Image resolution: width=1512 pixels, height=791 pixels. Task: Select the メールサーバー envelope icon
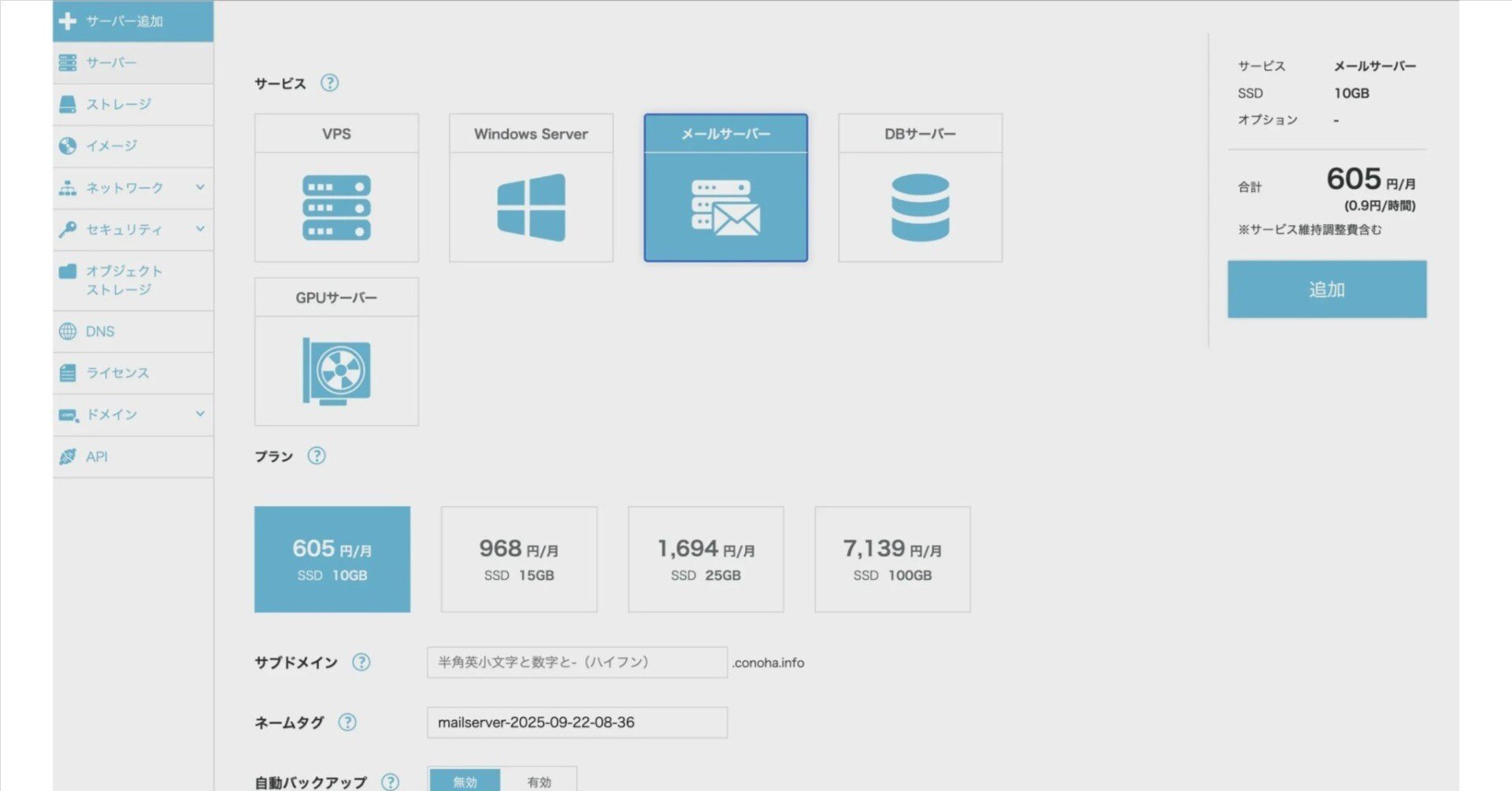pyautogui.click(x=725, y=208)
